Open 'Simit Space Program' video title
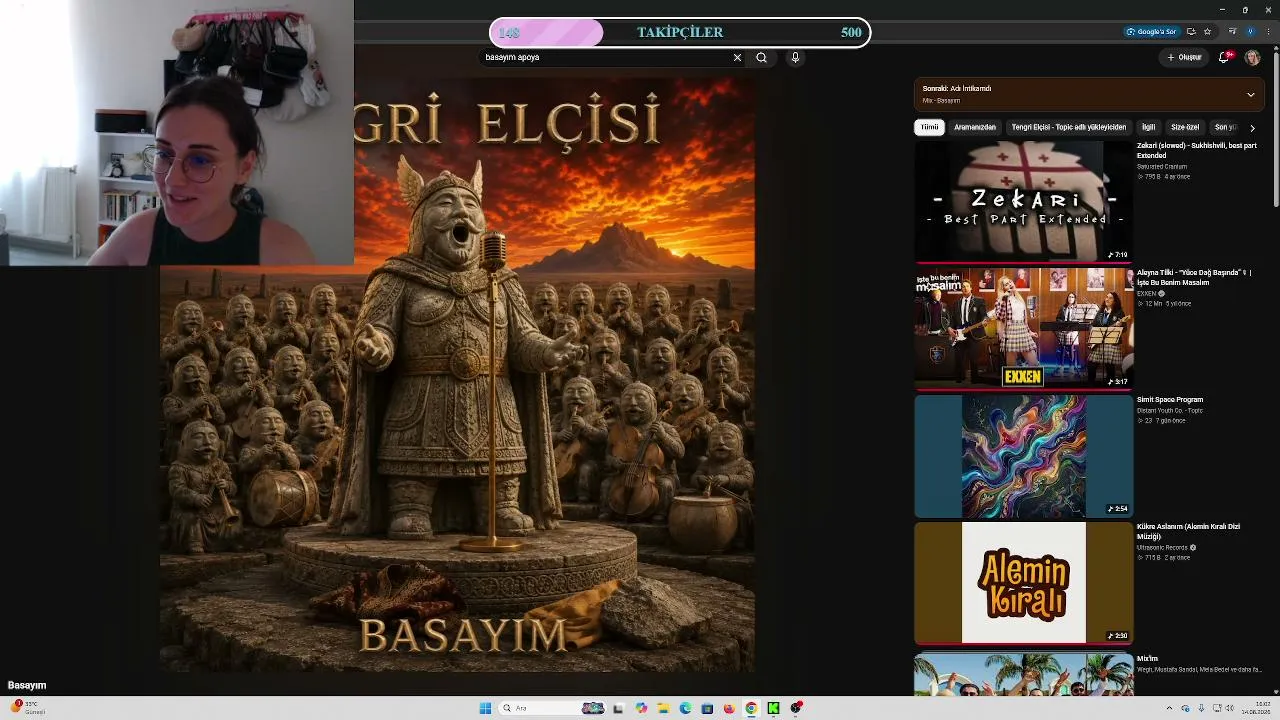This screenshot has height=720, width=1280. tap(1170, 399)
